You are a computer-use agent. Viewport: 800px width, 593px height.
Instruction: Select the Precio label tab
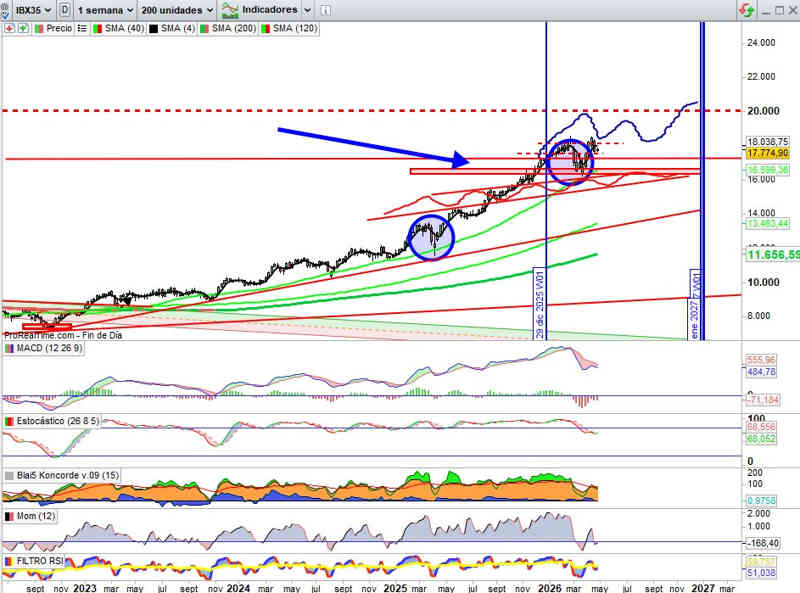pyautogui.click(x=54, y=28)
